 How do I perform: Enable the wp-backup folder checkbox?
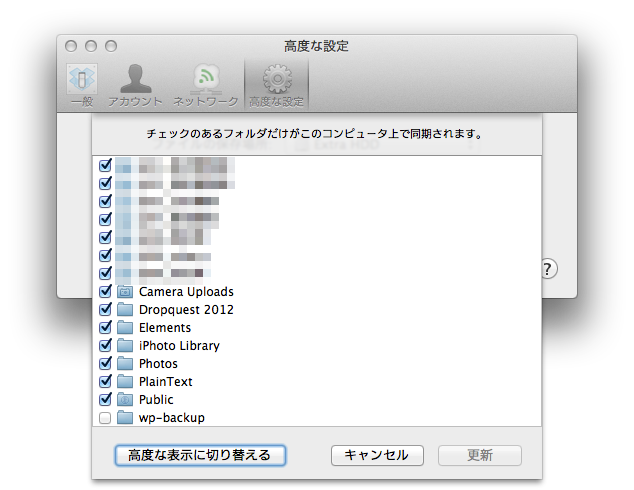[105, 418]
